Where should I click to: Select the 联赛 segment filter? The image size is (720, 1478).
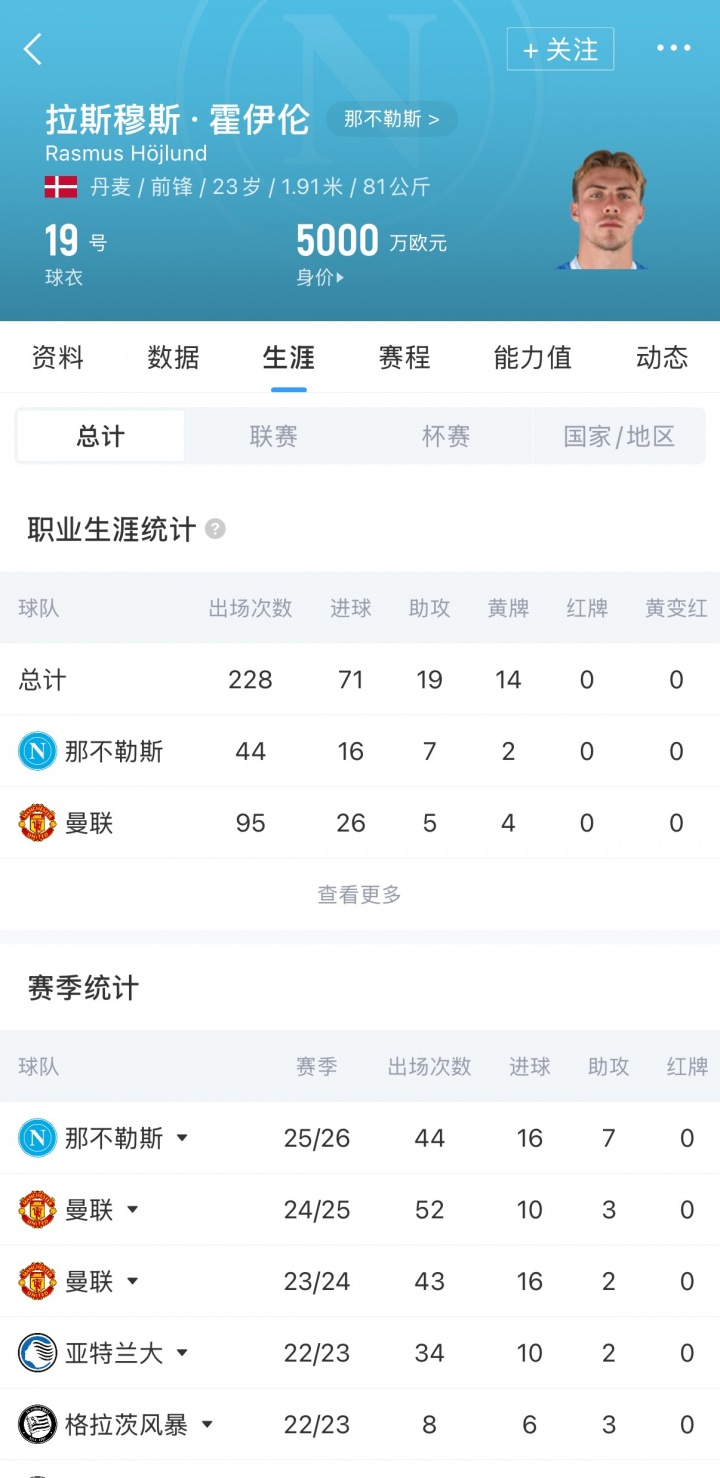[273, 436]
